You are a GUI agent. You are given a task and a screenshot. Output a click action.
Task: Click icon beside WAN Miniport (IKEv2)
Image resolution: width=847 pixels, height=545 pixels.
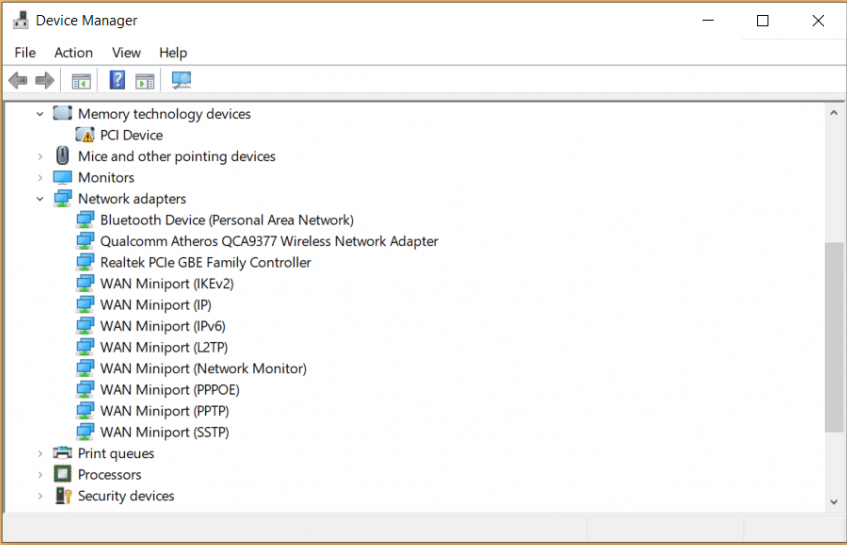(85, 283)
